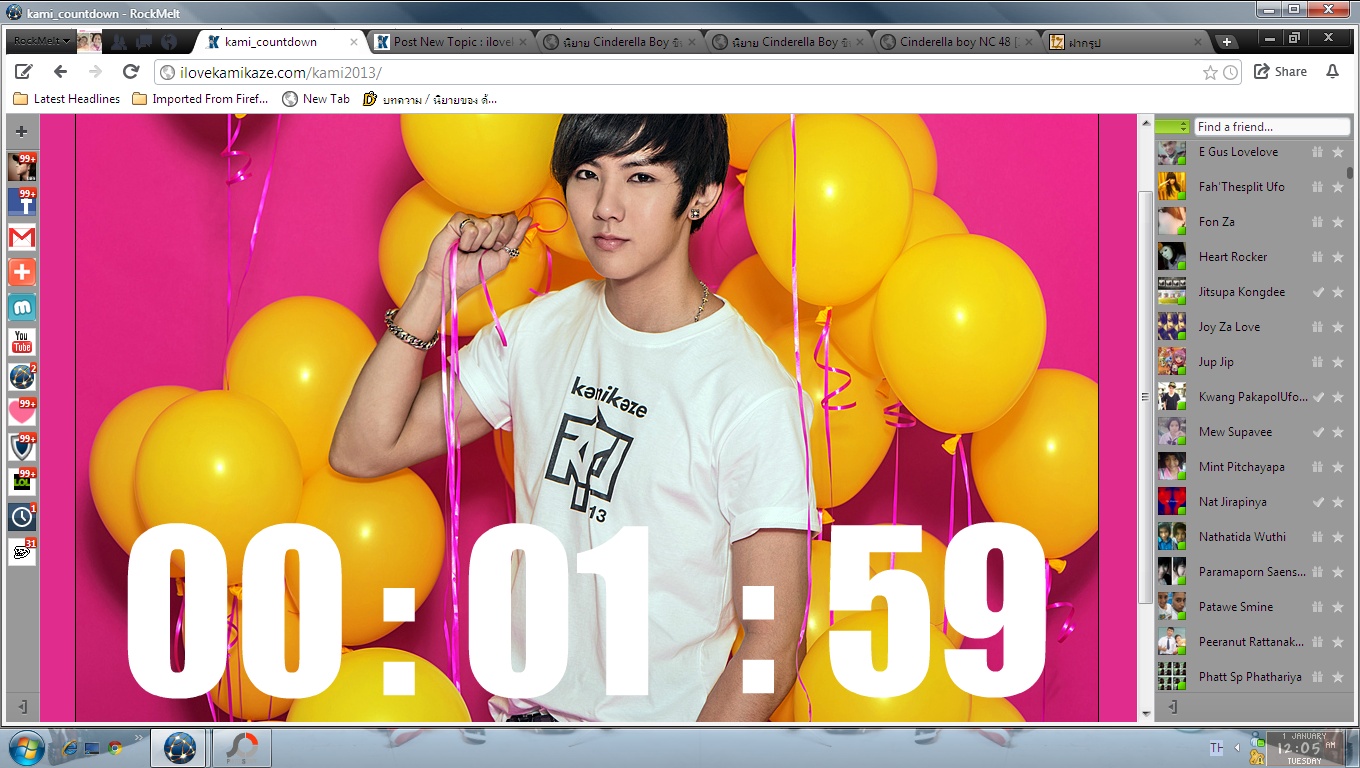Open the New Tab bookmark
This screenshot has height=768, width=1360.
point(316,99)
